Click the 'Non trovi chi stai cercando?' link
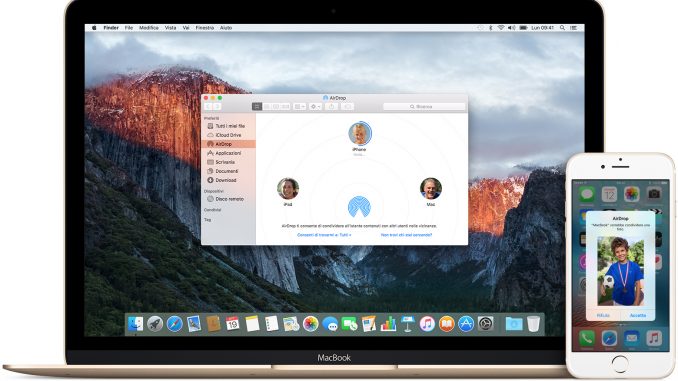678x381 pixels. point(406,235)
